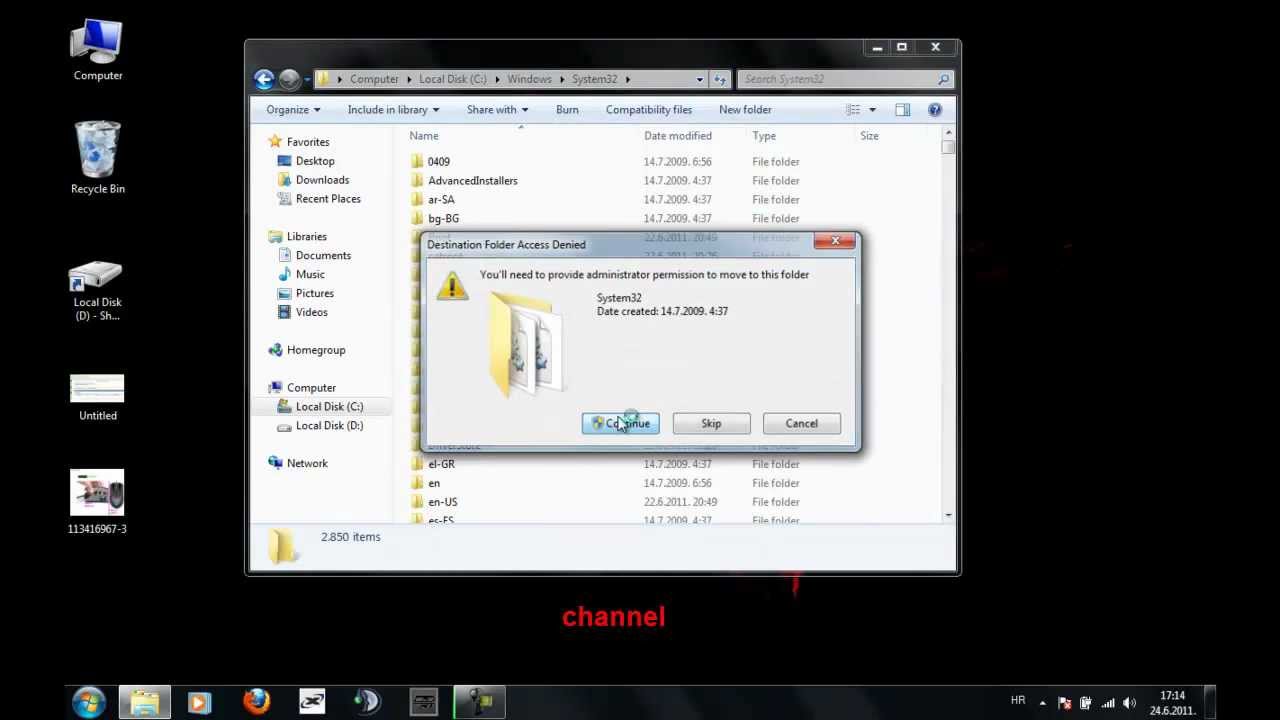Expand the Share with dropdown

[x=497, y=110]
